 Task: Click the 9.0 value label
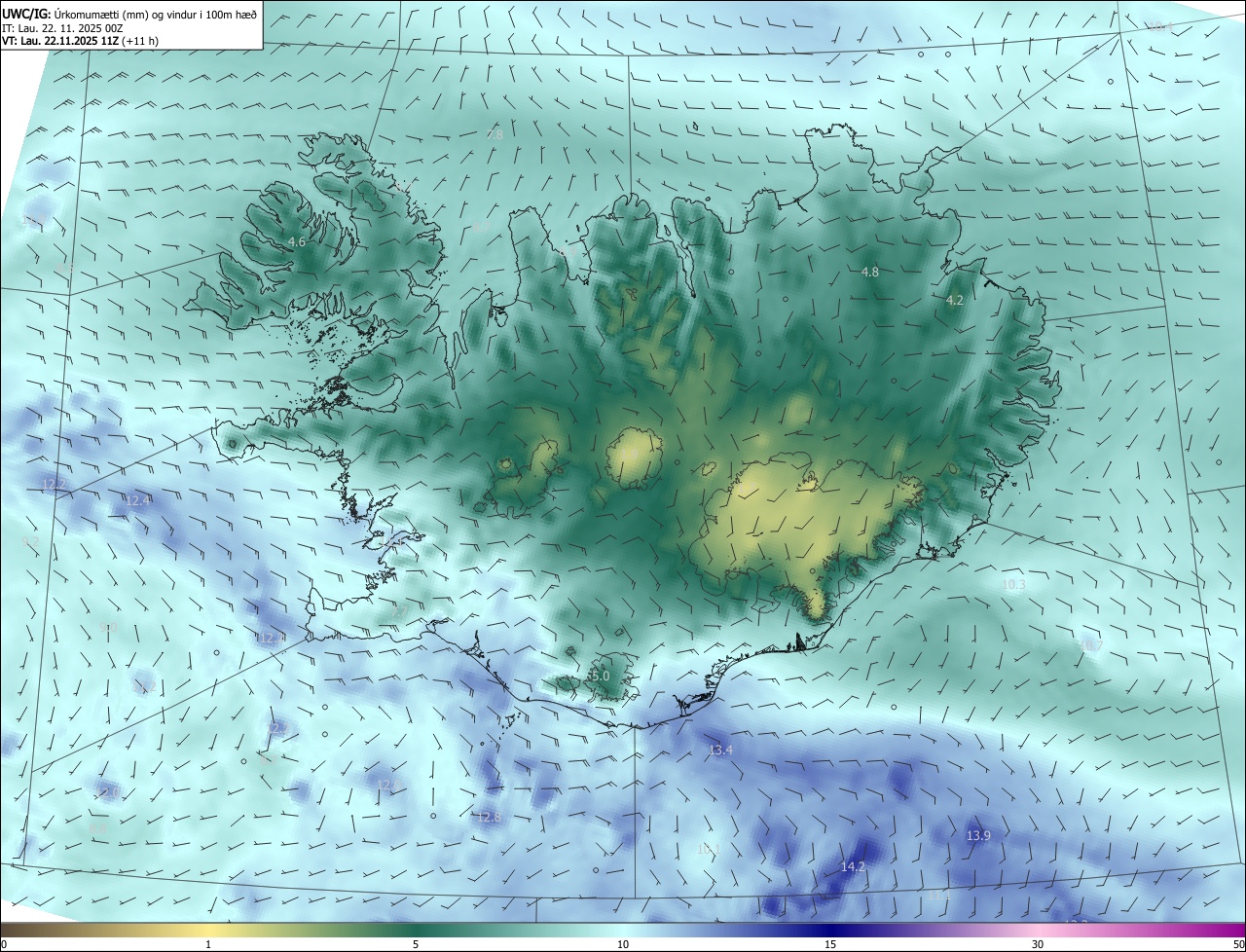pyautogui.click(x=108, y=628)
